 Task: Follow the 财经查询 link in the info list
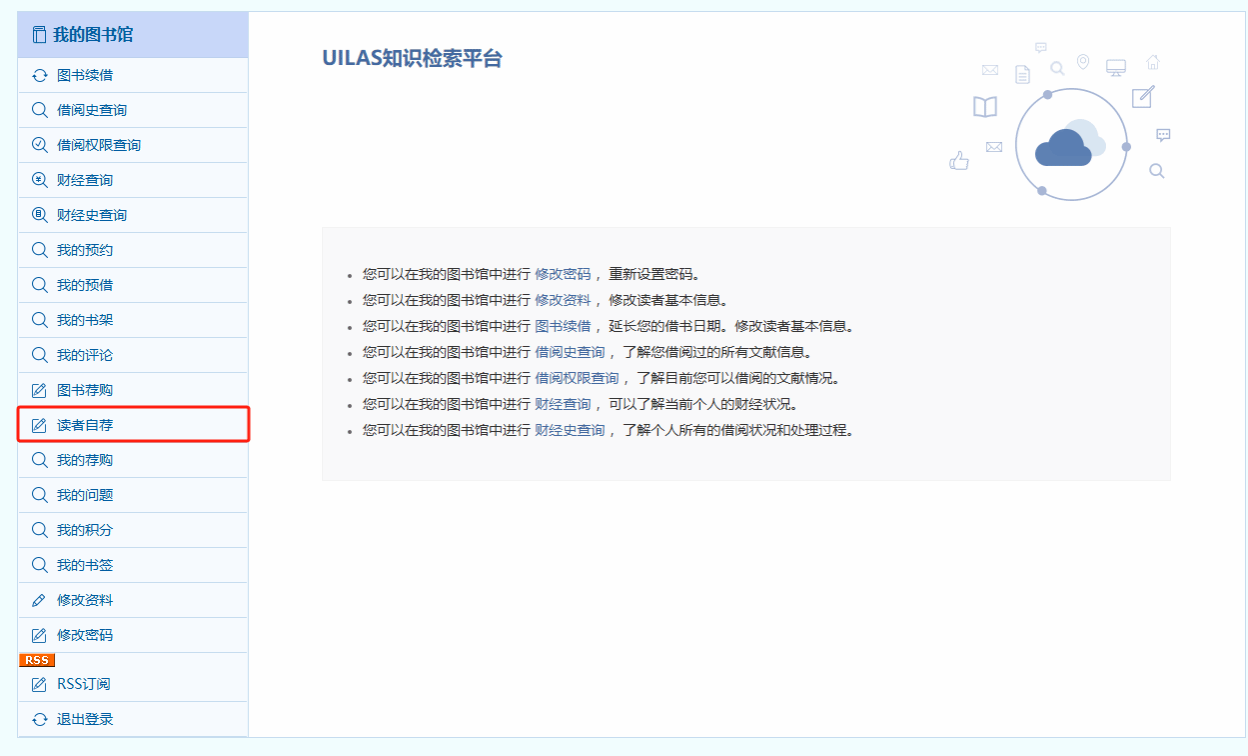pos(563,404)
